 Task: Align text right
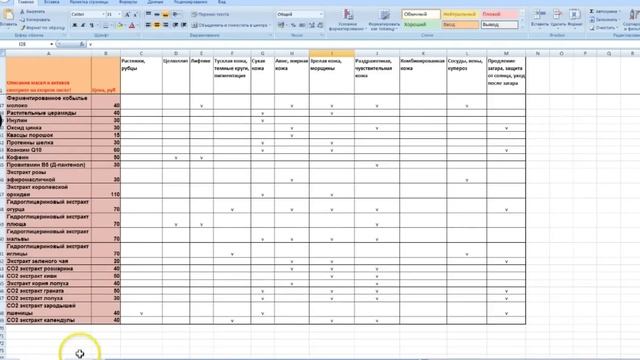(165, 25)
